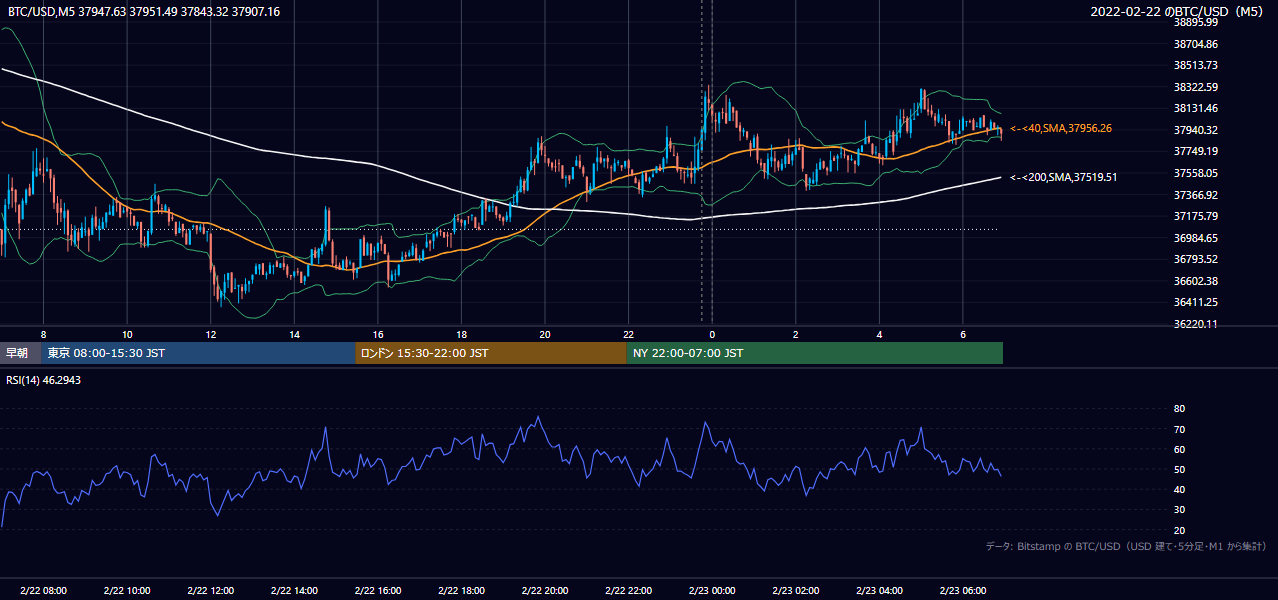
Task: Click the RSI(14) 46.2943 indicator label
Action: pos(43,380)
